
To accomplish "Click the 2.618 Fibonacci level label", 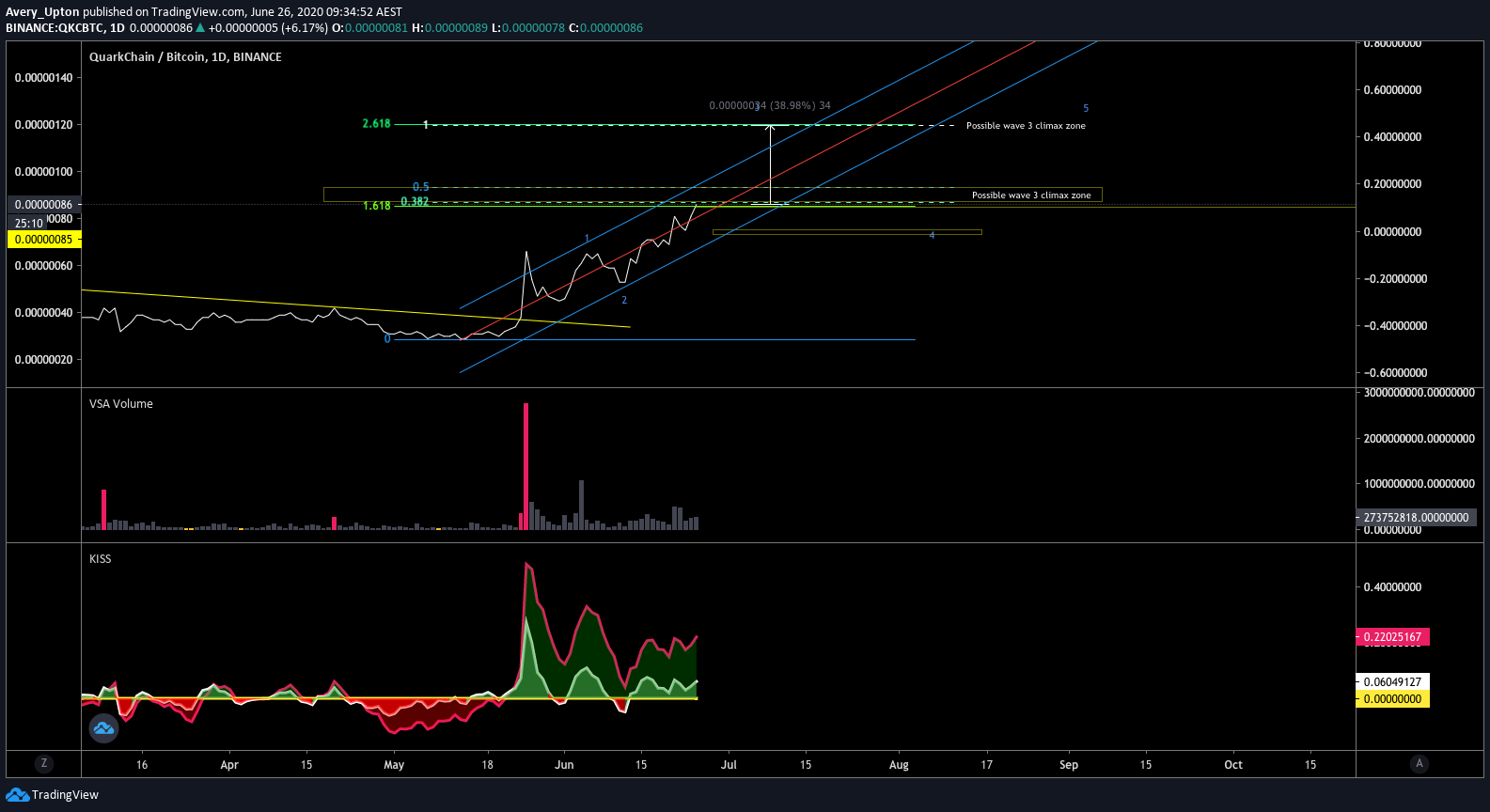I will click(376, 124).
